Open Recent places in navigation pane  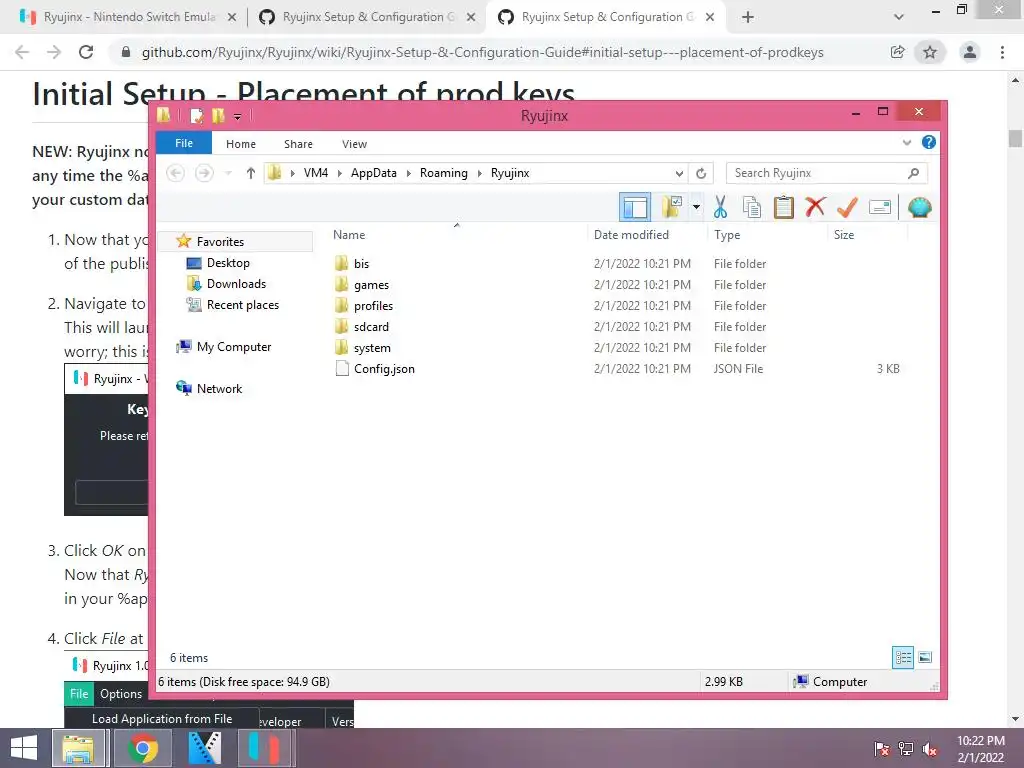(242, 304)
